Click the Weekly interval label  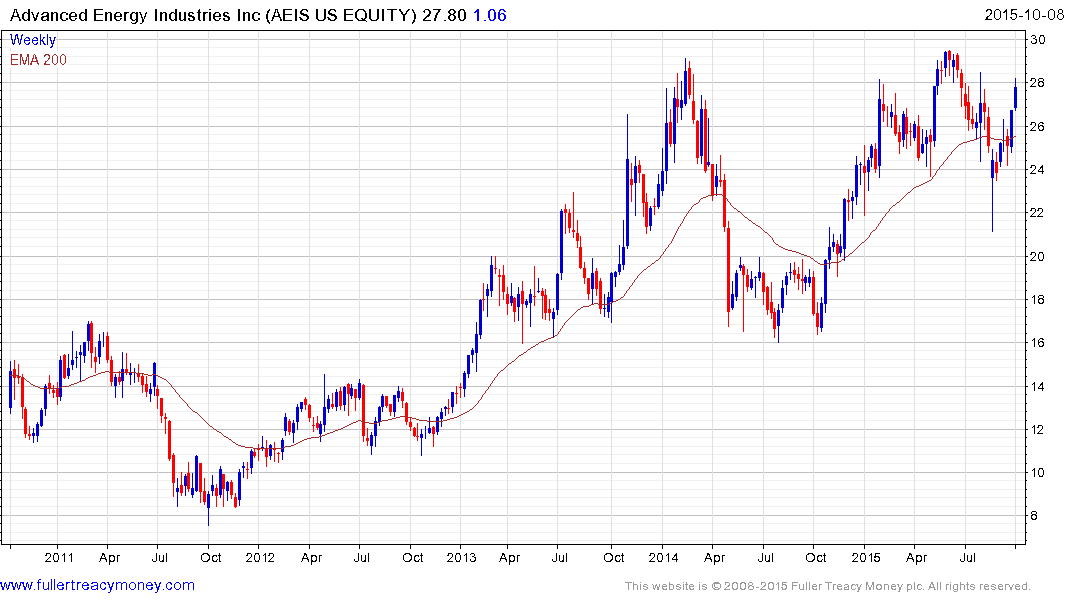pos(33,40)
